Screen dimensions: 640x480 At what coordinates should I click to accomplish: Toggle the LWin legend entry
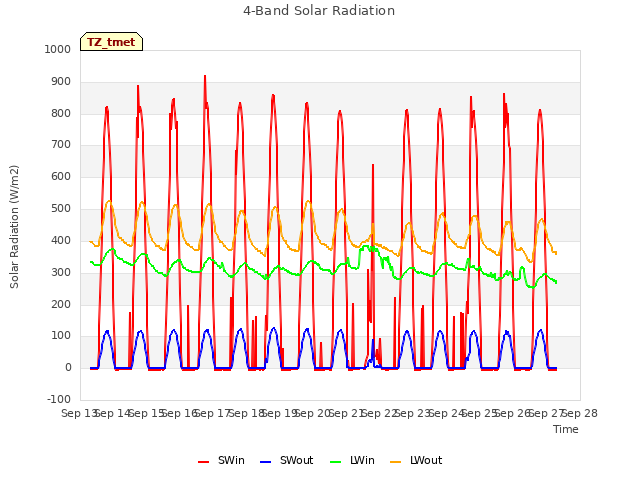[x=352, y=460]
